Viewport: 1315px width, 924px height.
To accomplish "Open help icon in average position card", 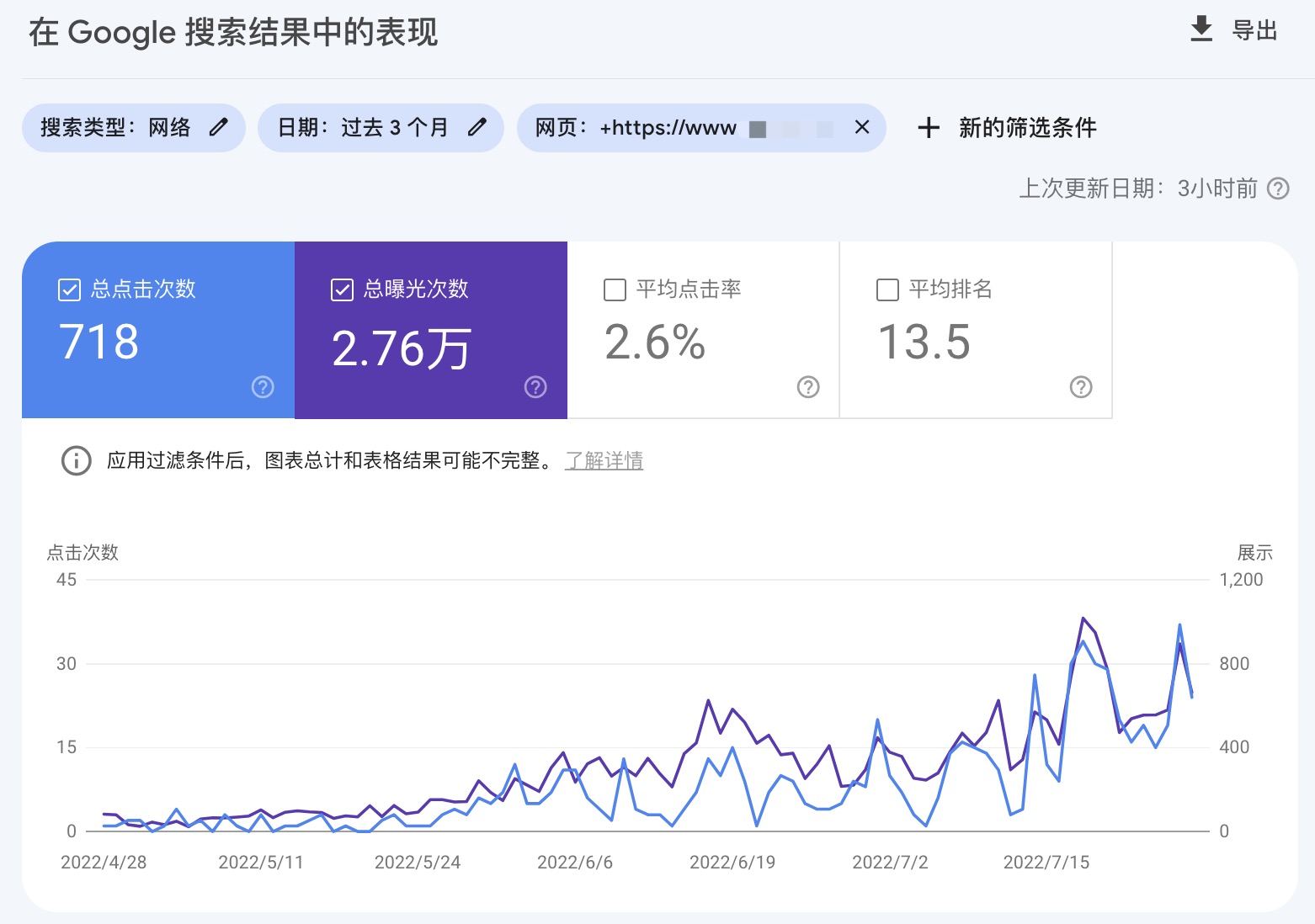I will click(x=1081, y=387).
